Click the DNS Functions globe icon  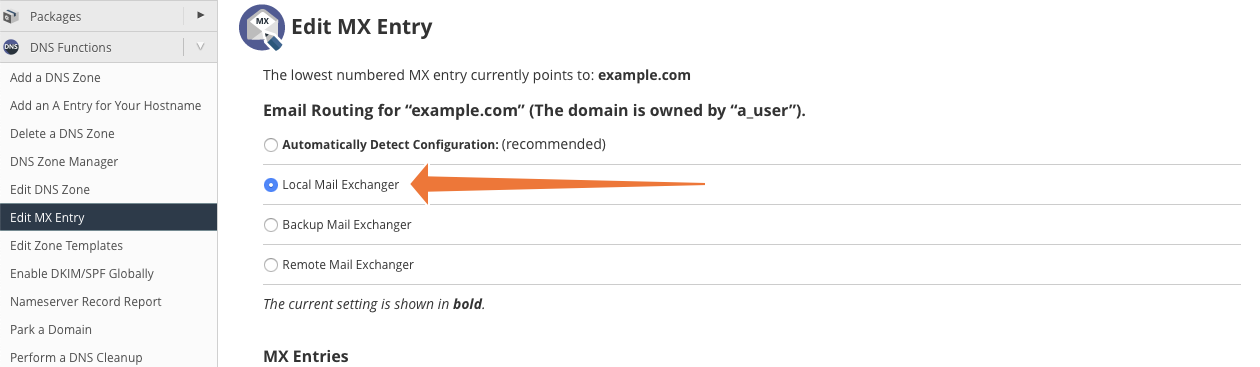coord(12,47)
